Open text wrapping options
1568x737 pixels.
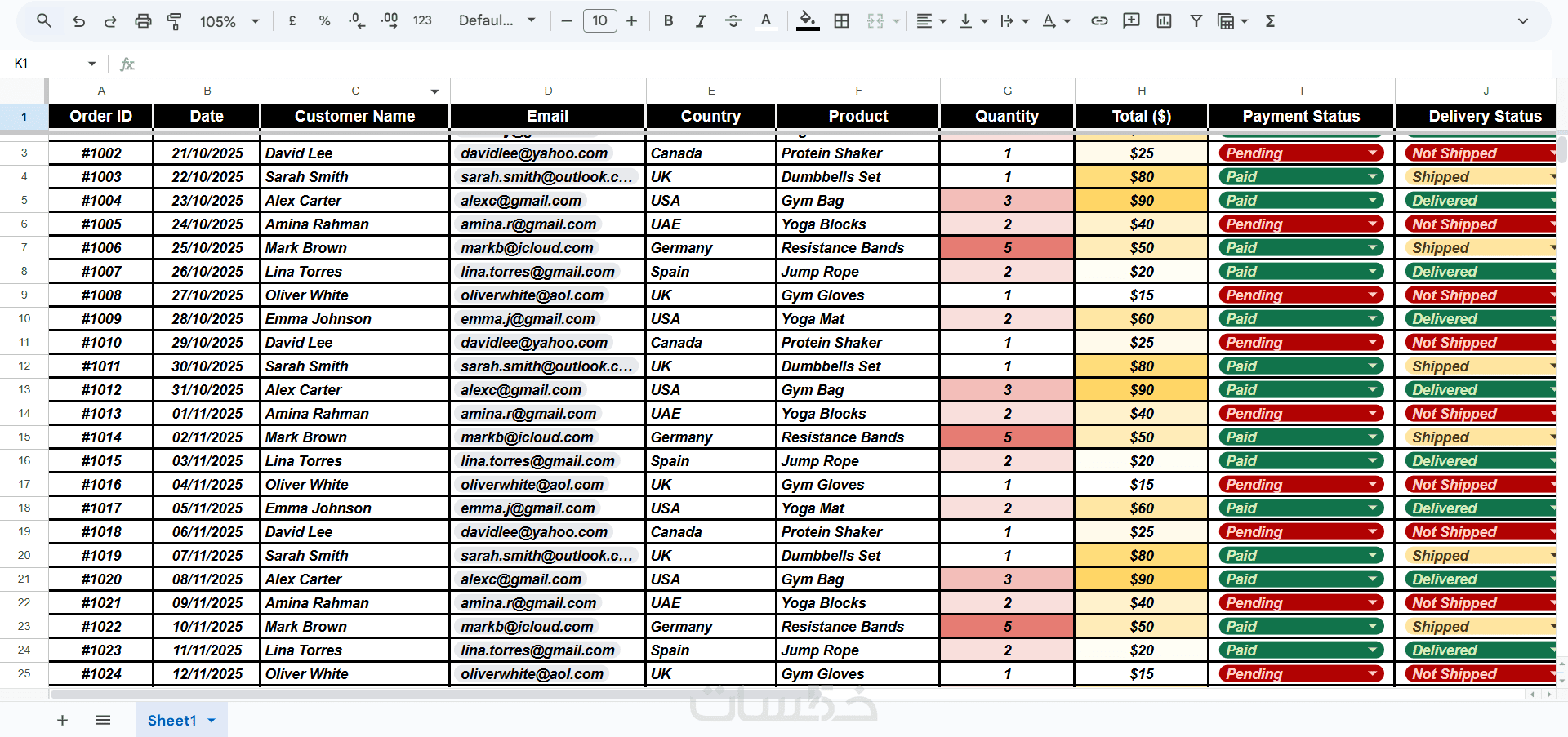(x=1013, y=21)
